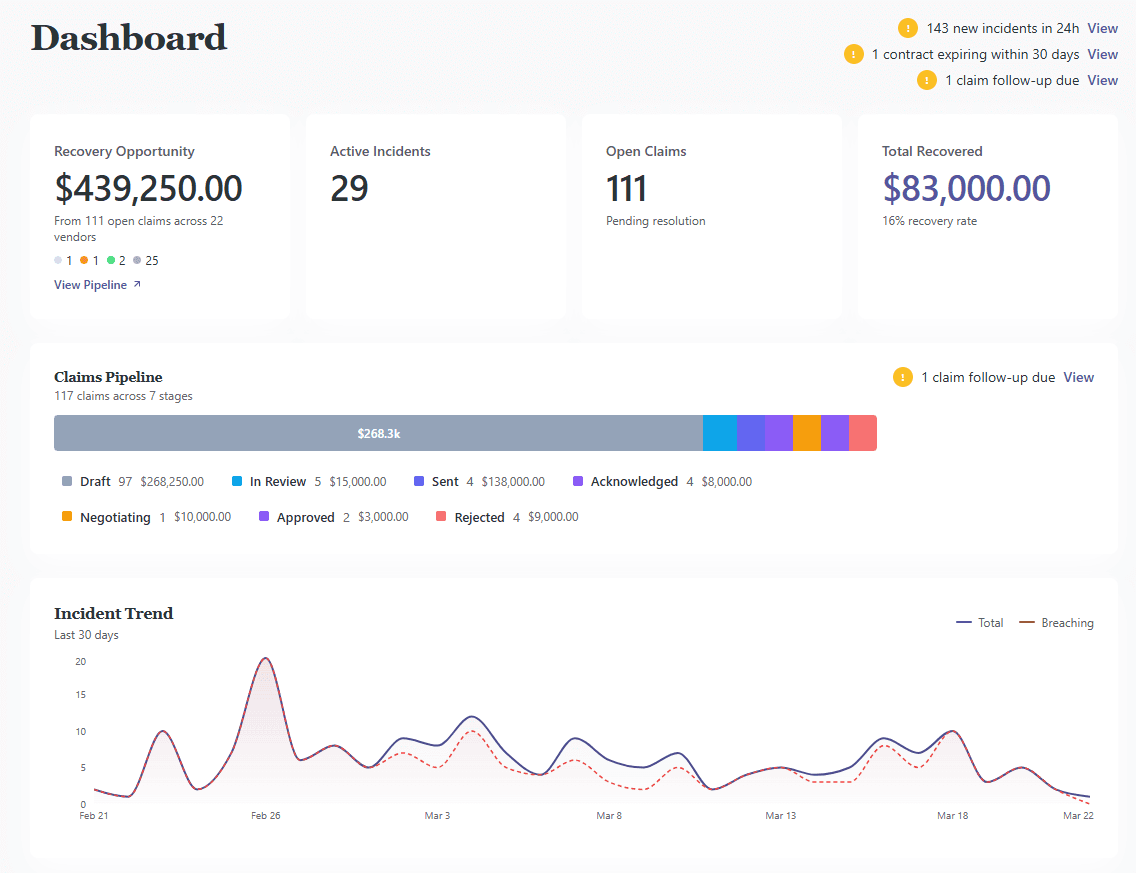
Task: Click the orange status dot in Recovery Opportunity card
Action: point(83,260)
